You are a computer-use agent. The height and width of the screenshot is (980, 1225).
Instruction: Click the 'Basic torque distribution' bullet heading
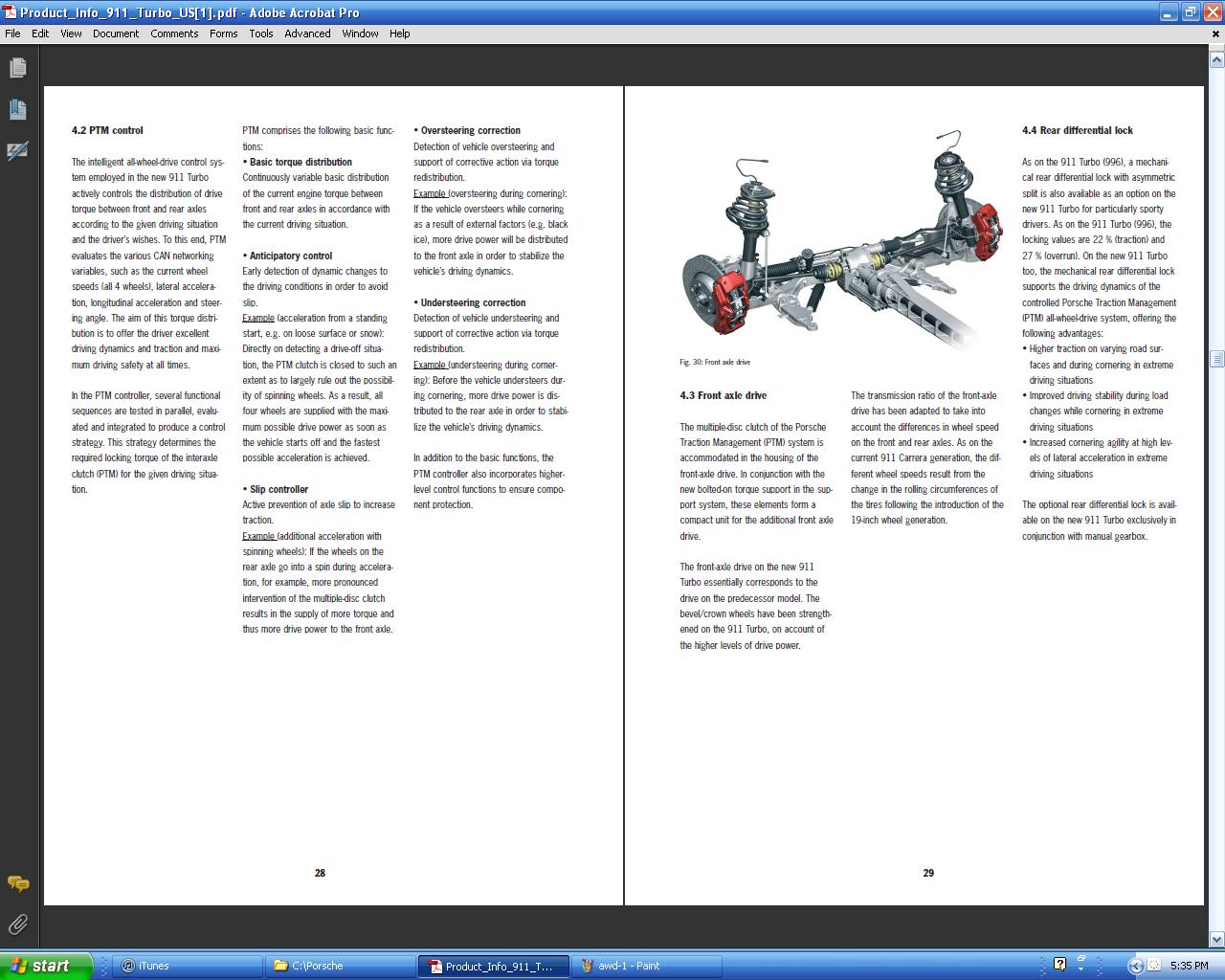coord(301,162)
